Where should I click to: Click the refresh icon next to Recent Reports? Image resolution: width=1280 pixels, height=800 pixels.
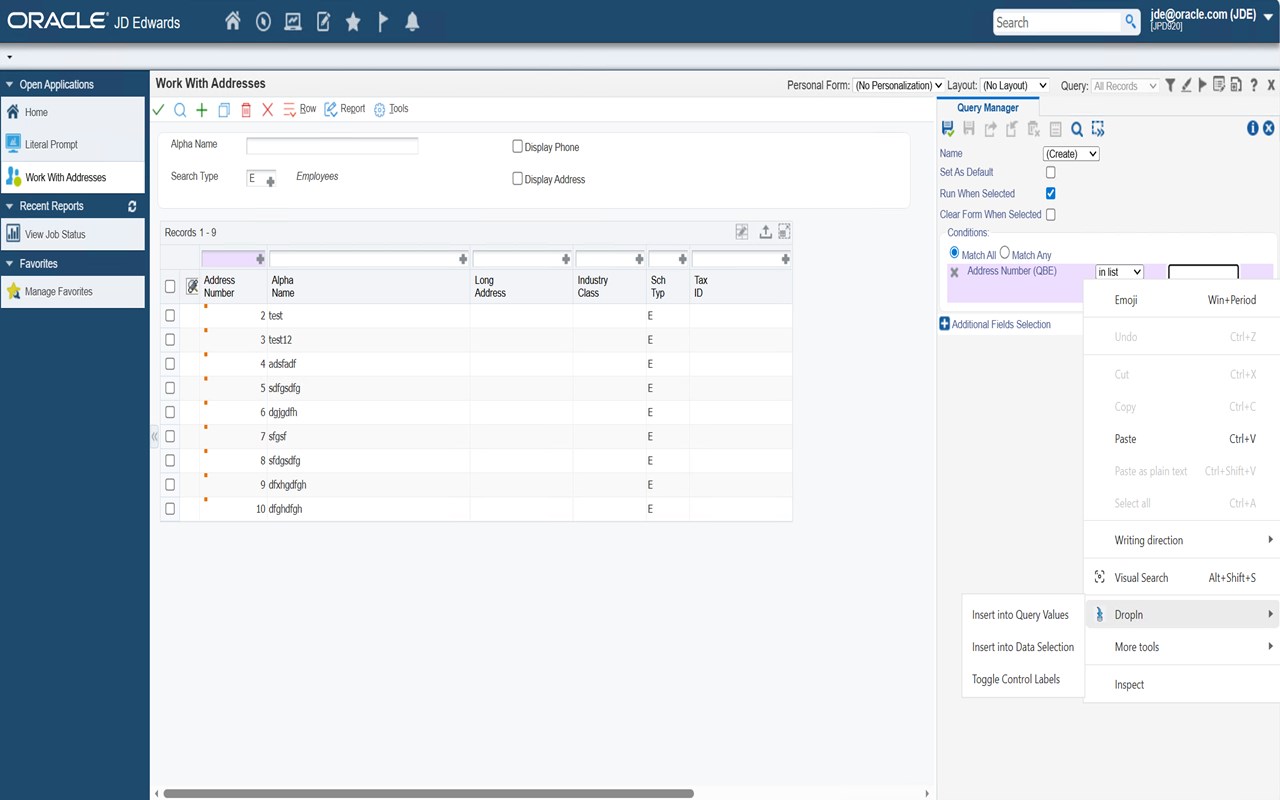click(x=132, y=206)
